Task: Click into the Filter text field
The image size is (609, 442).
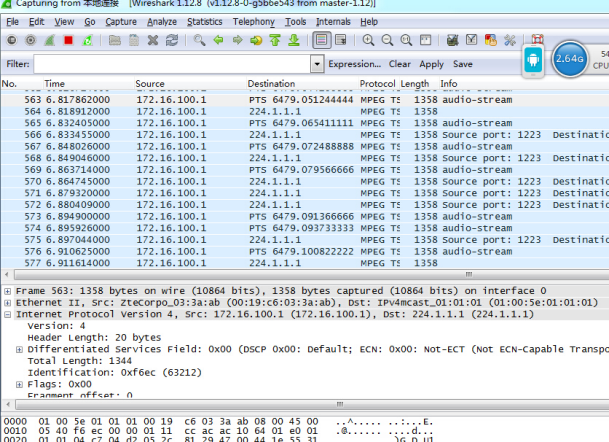Action: click(x=172, y=64)
